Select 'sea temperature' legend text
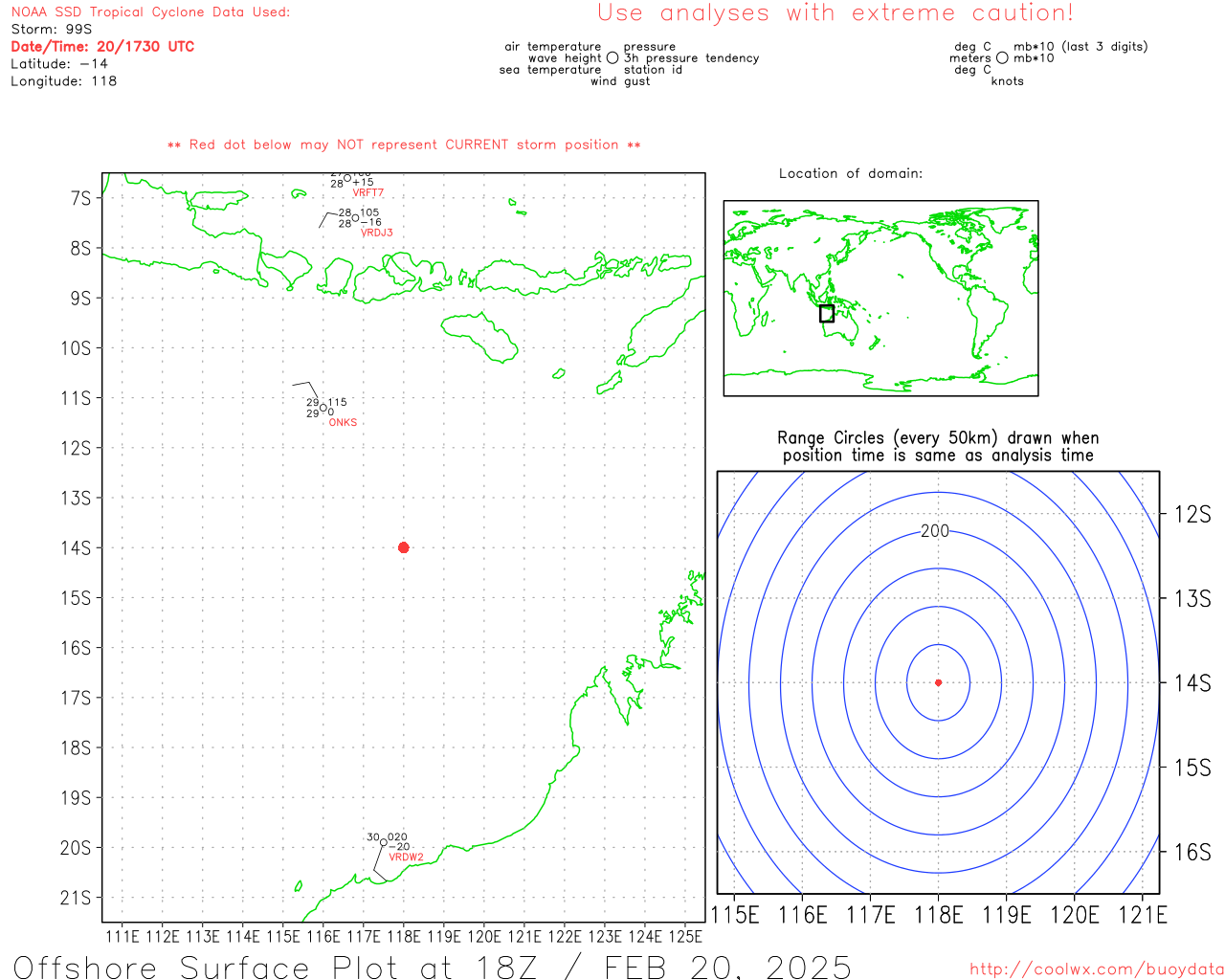Viewport: 1225px width, 980px height. (x=550, y=70)
